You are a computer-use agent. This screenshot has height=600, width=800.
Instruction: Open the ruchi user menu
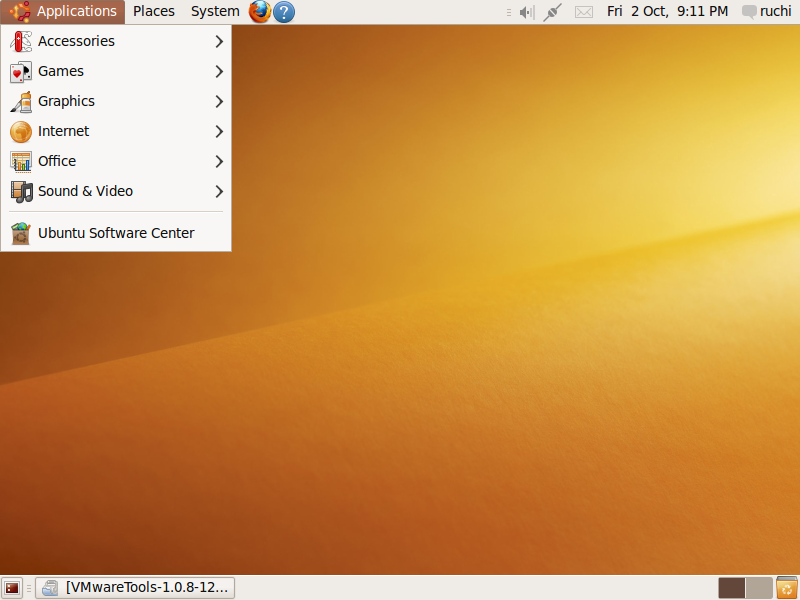coord(766,12)
